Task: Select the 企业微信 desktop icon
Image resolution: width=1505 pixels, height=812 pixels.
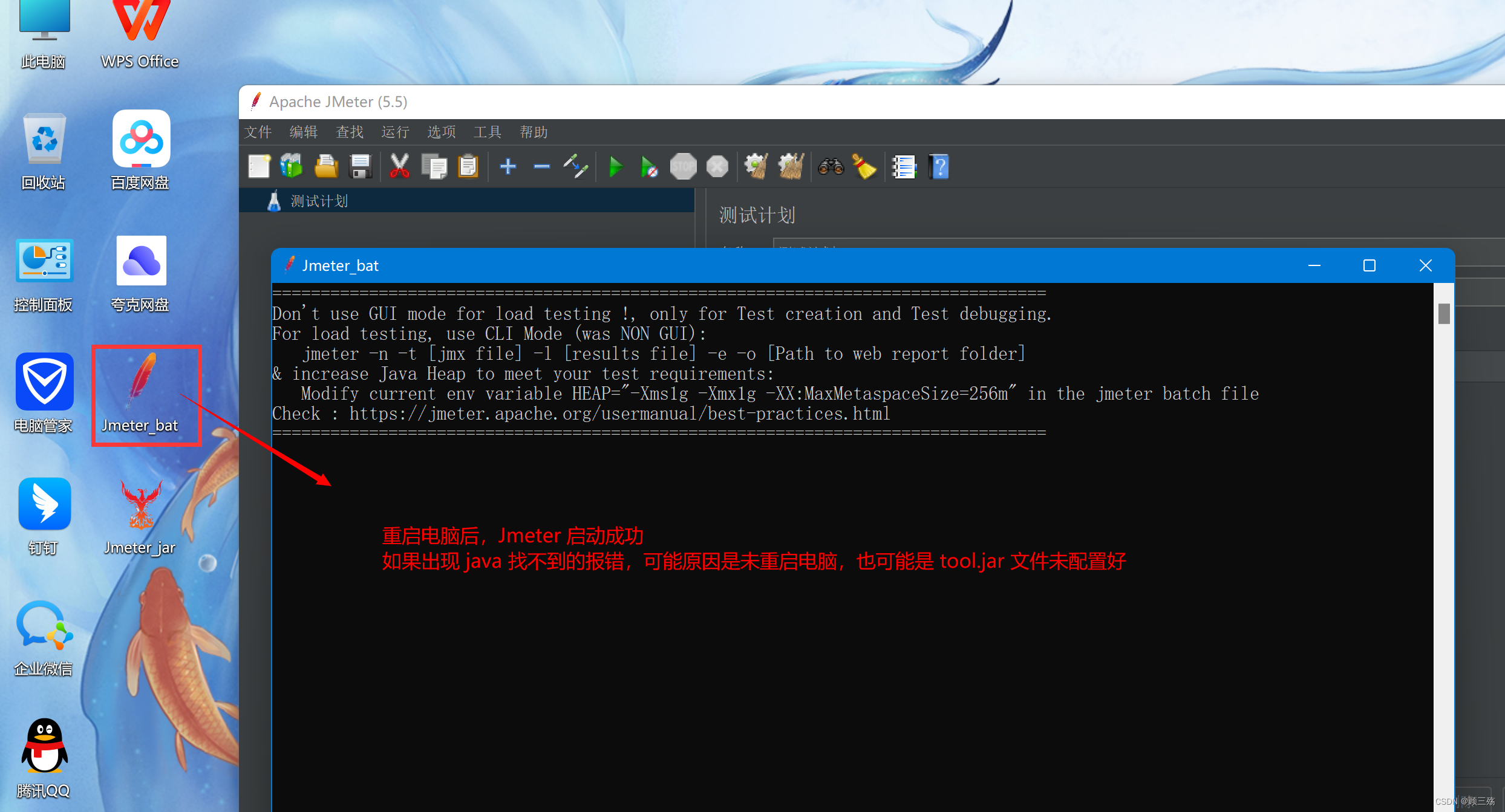Action: pos(44,638)
